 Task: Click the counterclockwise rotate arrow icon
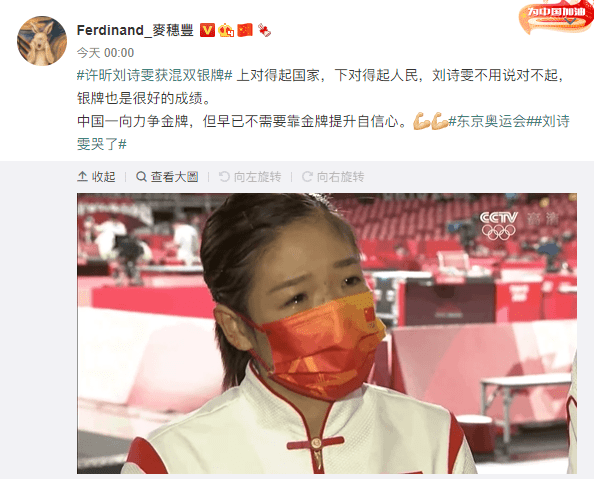pyautogui.click(x=224, y=176)
